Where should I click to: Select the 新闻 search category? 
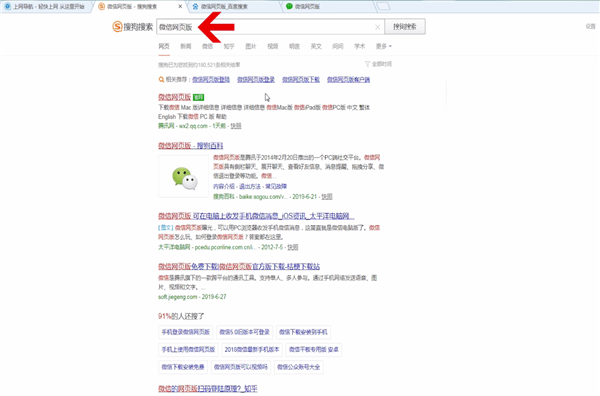[186, 46]
